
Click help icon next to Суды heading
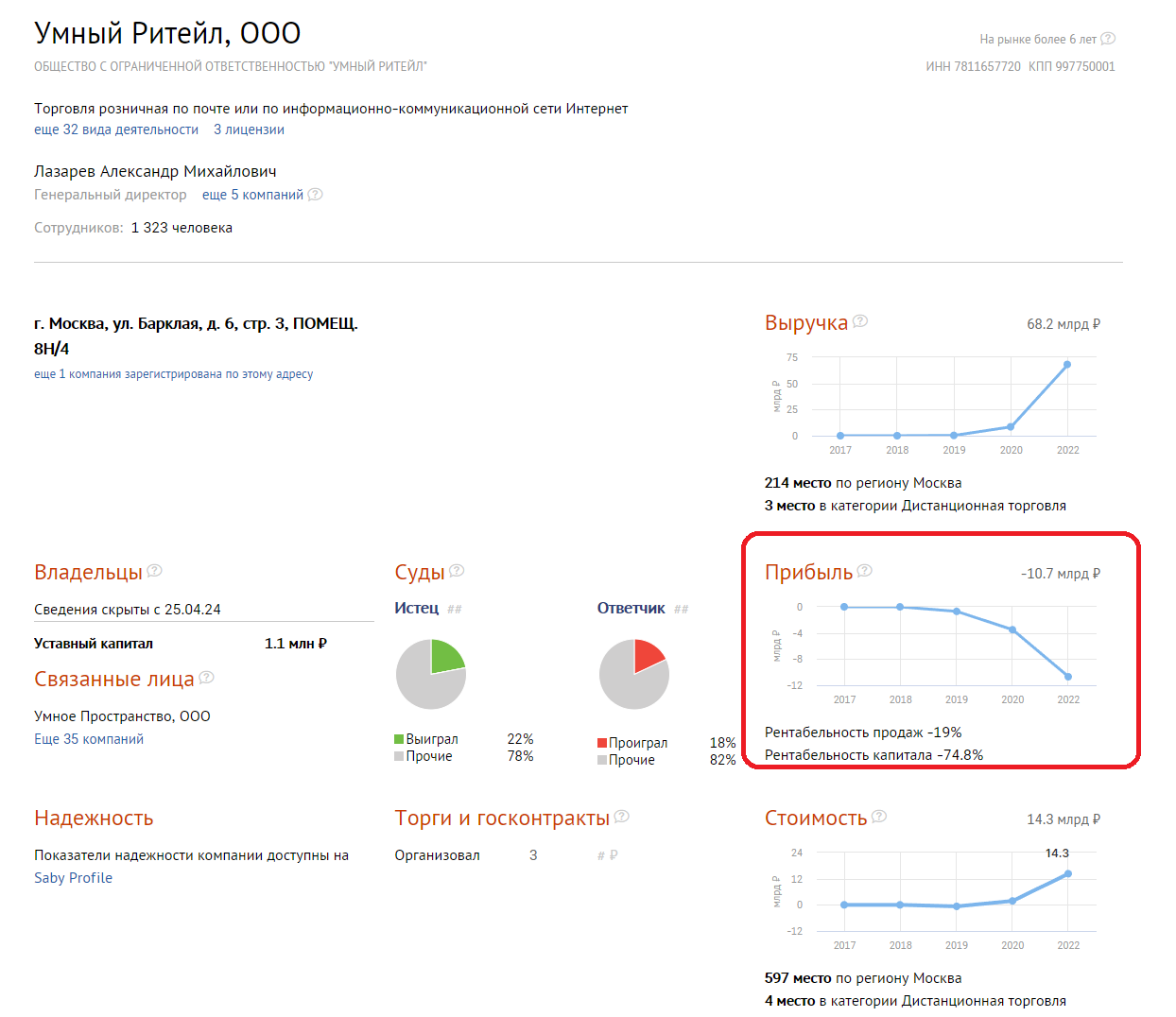pos(457,570)
